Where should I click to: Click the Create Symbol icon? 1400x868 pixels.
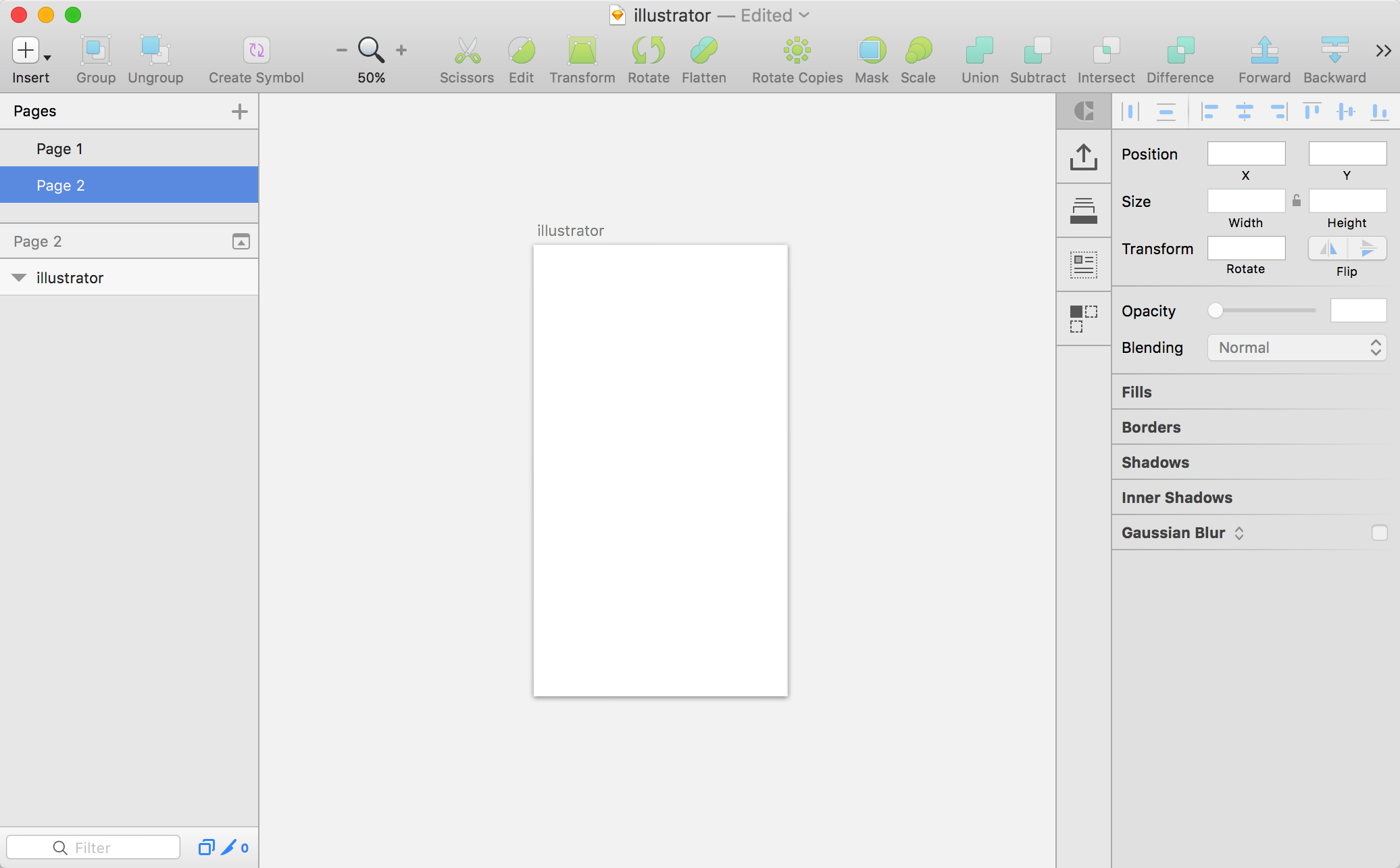point(256,51)
